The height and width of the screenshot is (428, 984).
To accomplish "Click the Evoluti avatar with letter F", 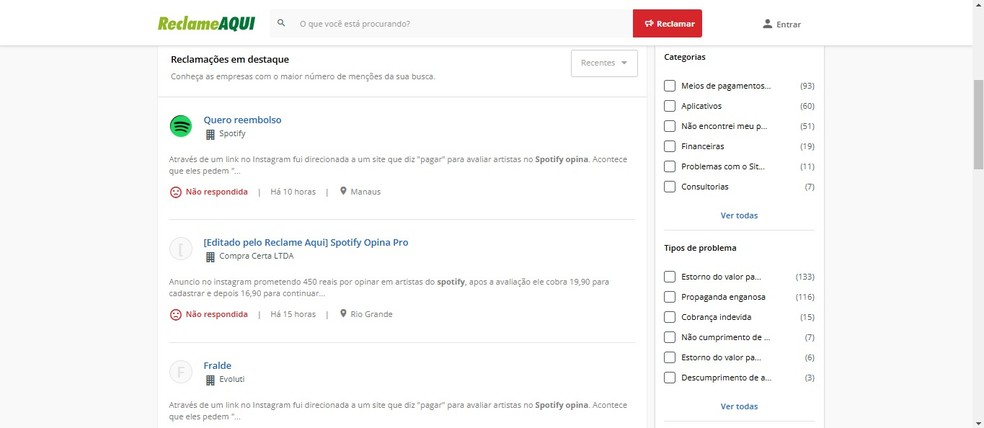I will pyautogui.click(x=181, y=372).
